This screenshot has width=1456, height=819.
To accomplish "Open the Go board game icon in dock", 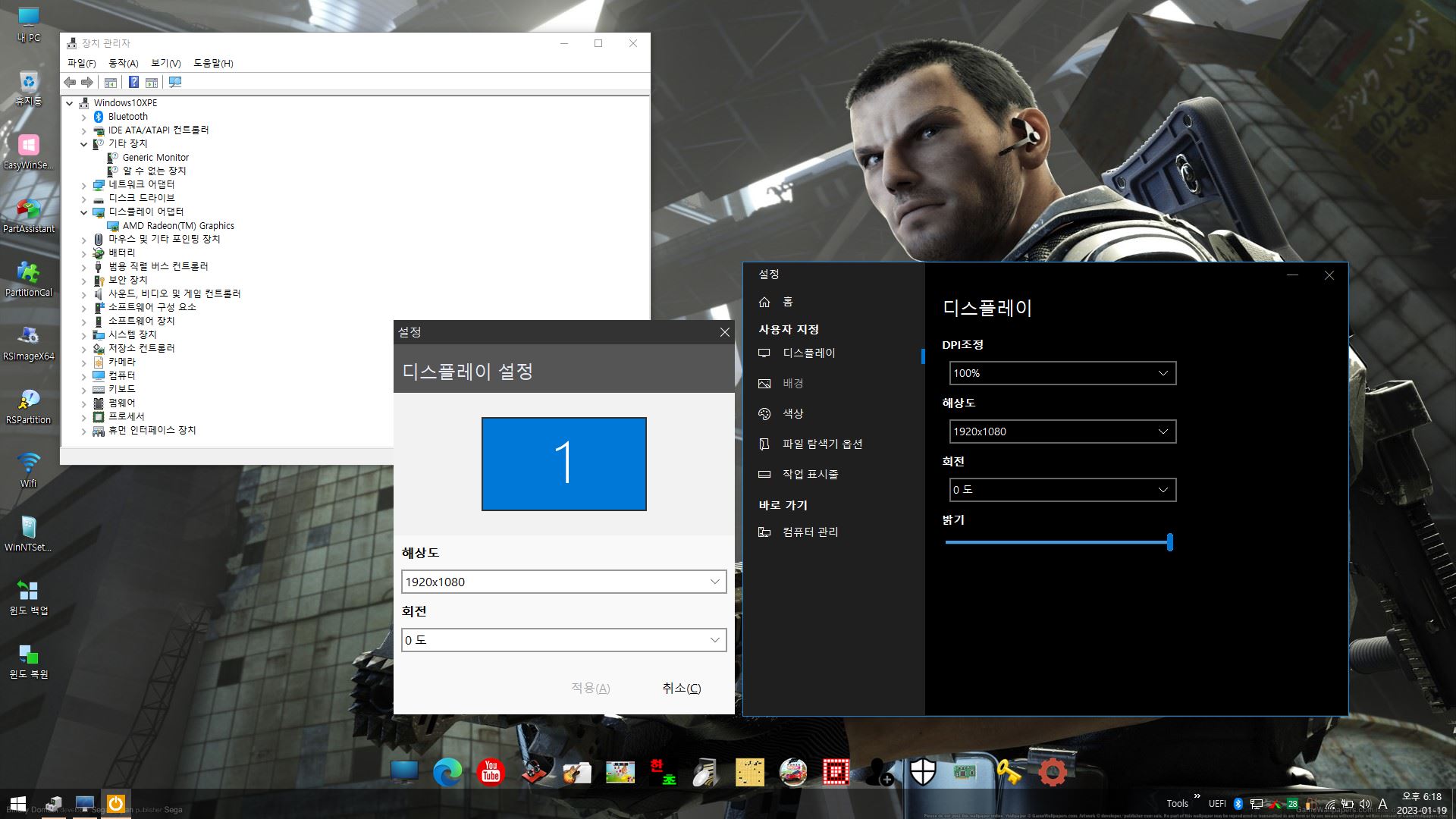I will click(x=750, y=772).
